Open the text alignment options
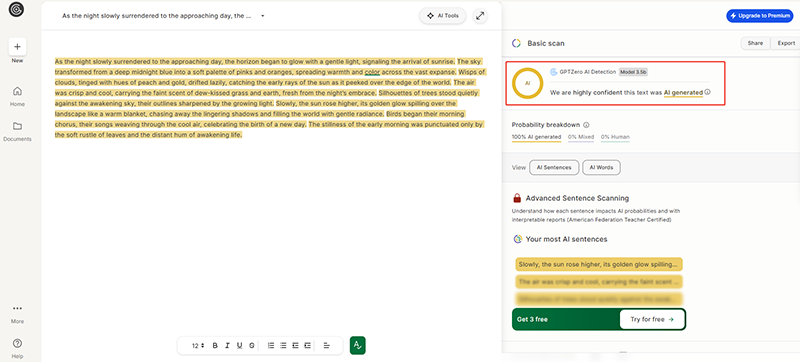The width and height of the screenshot is (800, 362). click(x=327, y=346)
